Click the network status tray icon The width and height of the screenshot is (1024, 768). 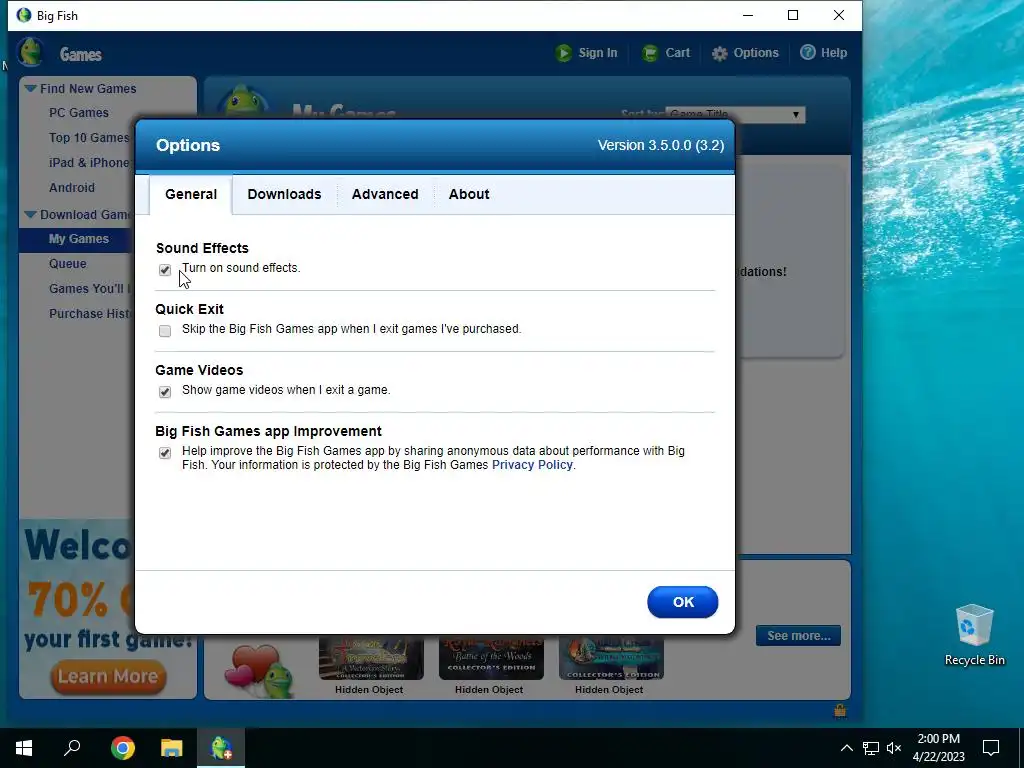(871, 748)
